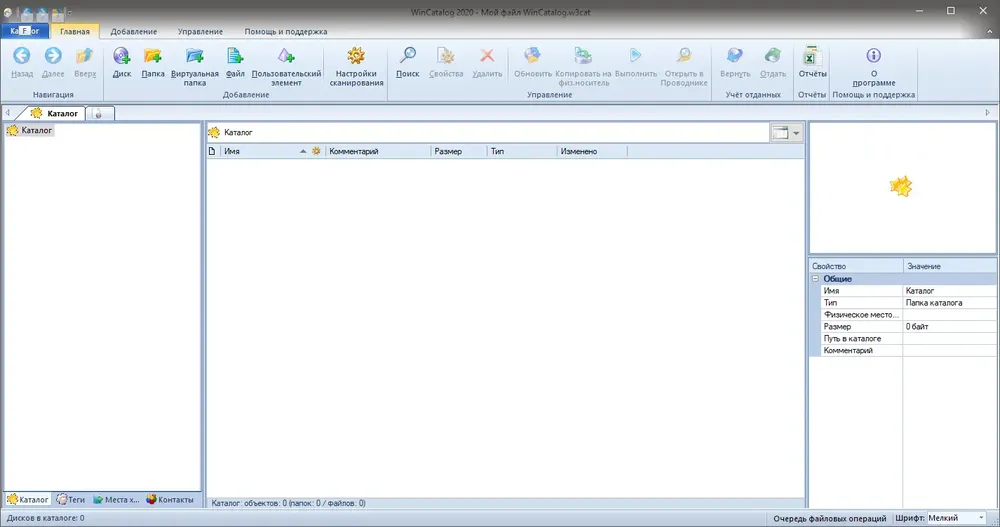Switch to the Главная ribbon tab
This screenshot has height=527, width=1000.
pyautogui.click(x=75, y=31)
